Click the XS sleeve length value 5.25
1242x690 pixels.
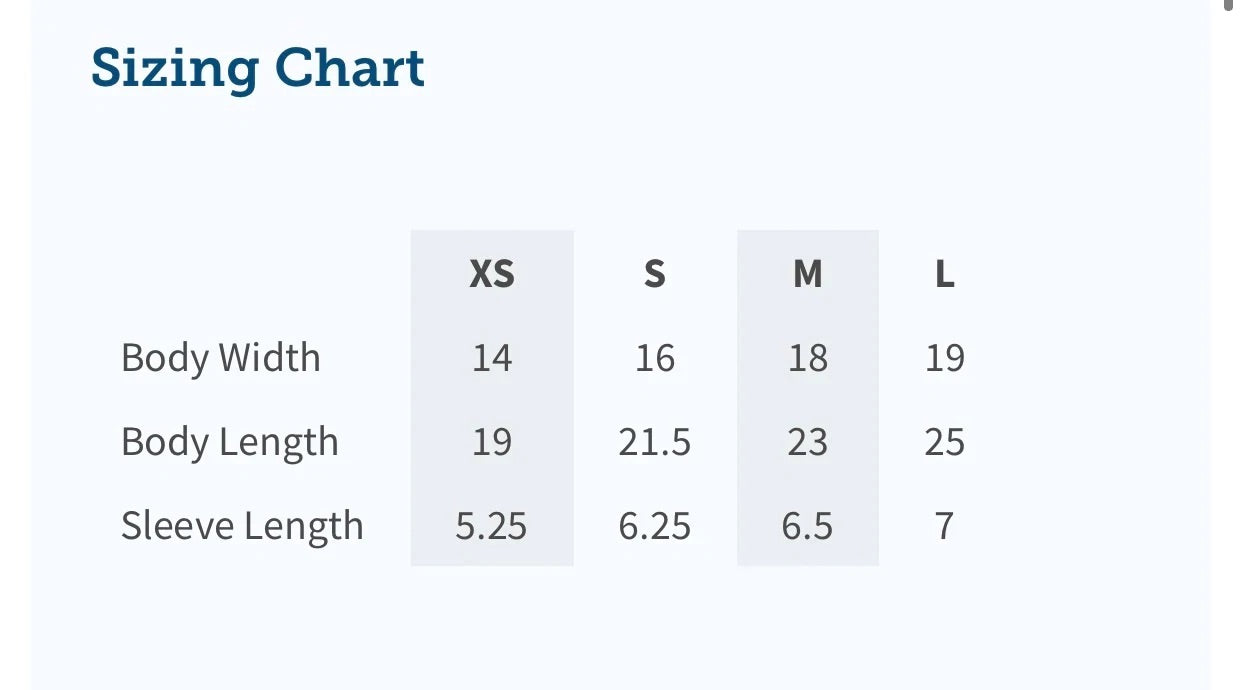click(x=492, y=526)
